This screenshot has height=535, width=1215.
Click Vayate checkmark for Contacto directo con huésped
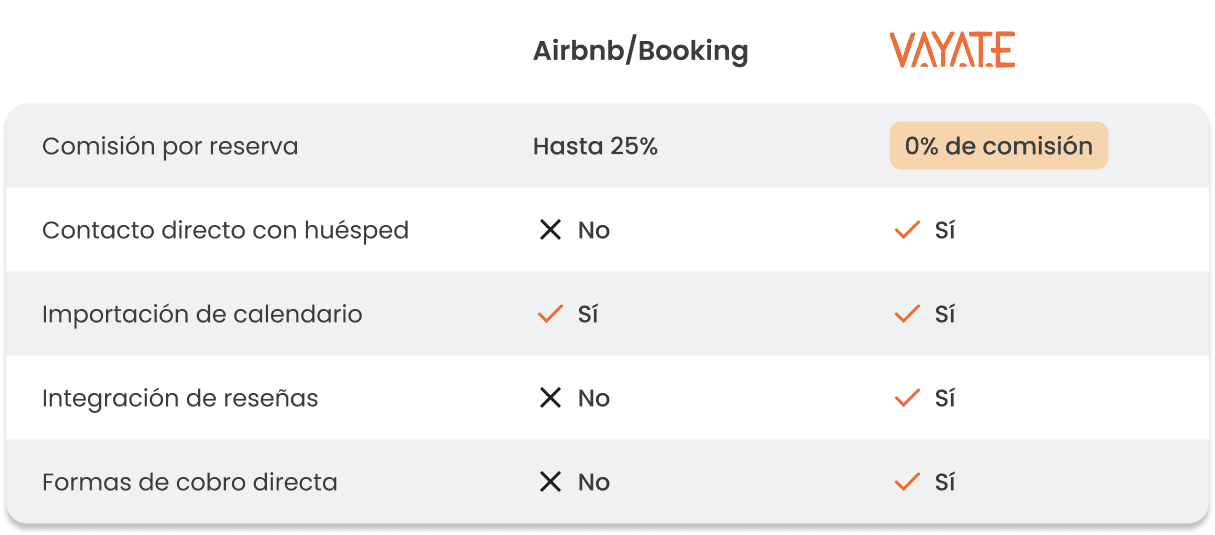[x=907, y=230]
